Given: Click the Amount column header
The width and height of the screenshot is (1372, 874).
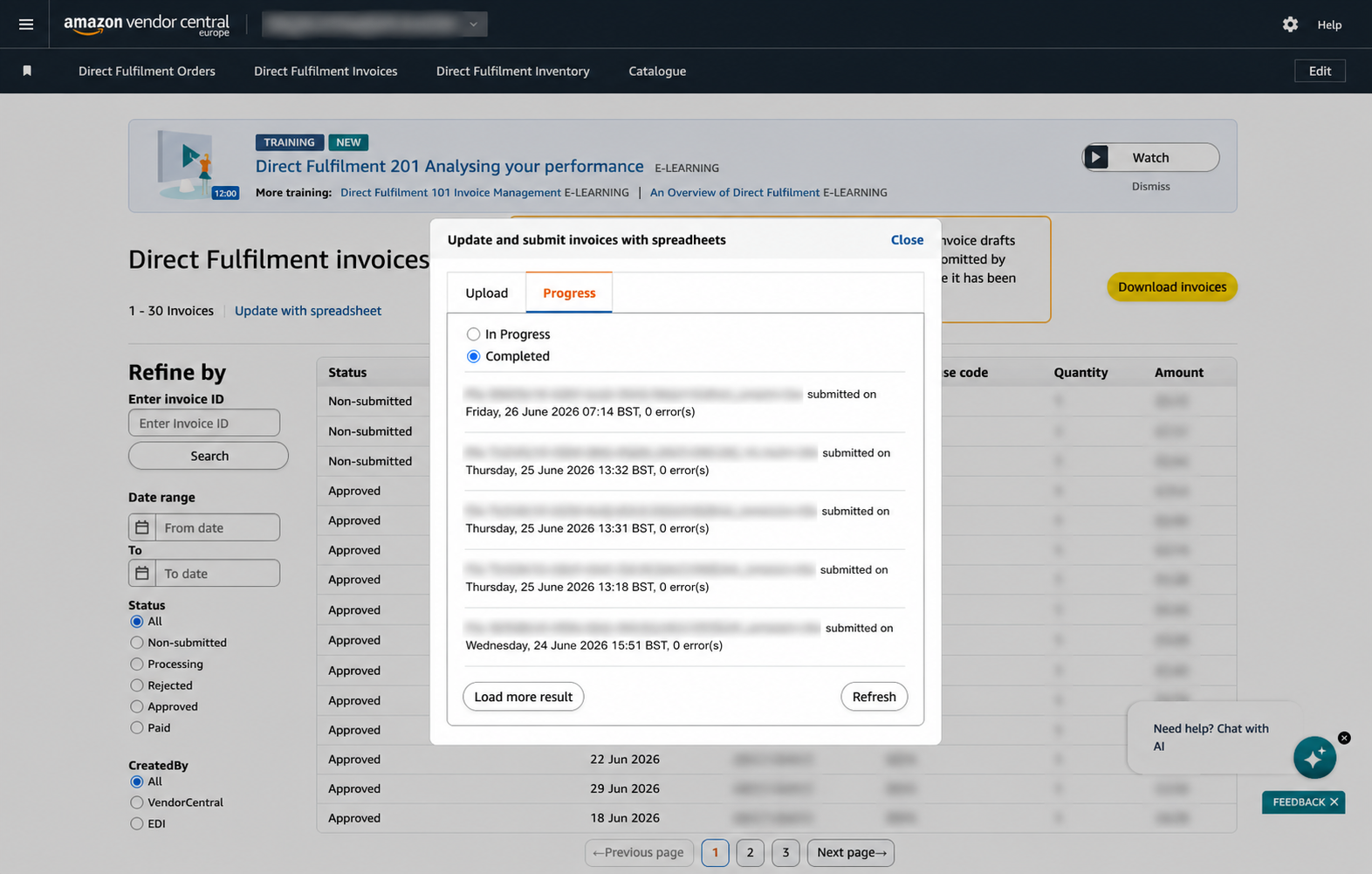Looking at the screenshot, I should [1179, 372].
